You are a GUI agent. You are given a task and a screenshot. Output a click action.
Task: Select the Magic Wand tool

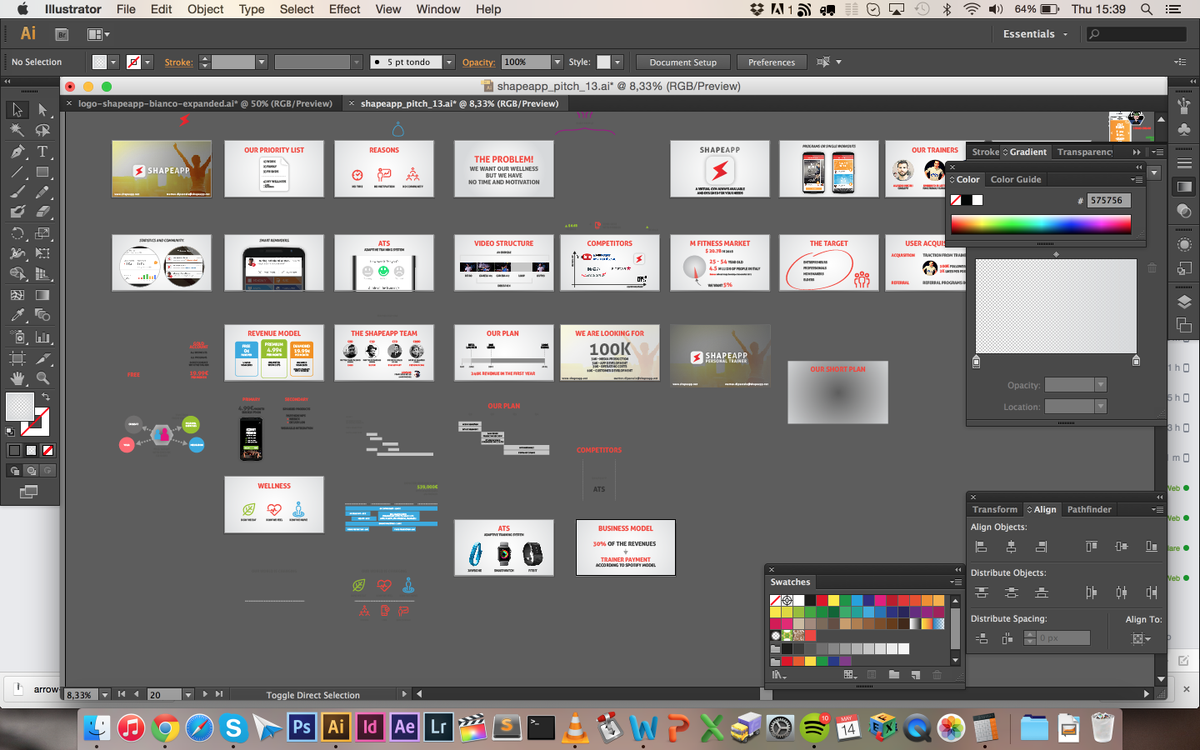(x=17, y=131)
